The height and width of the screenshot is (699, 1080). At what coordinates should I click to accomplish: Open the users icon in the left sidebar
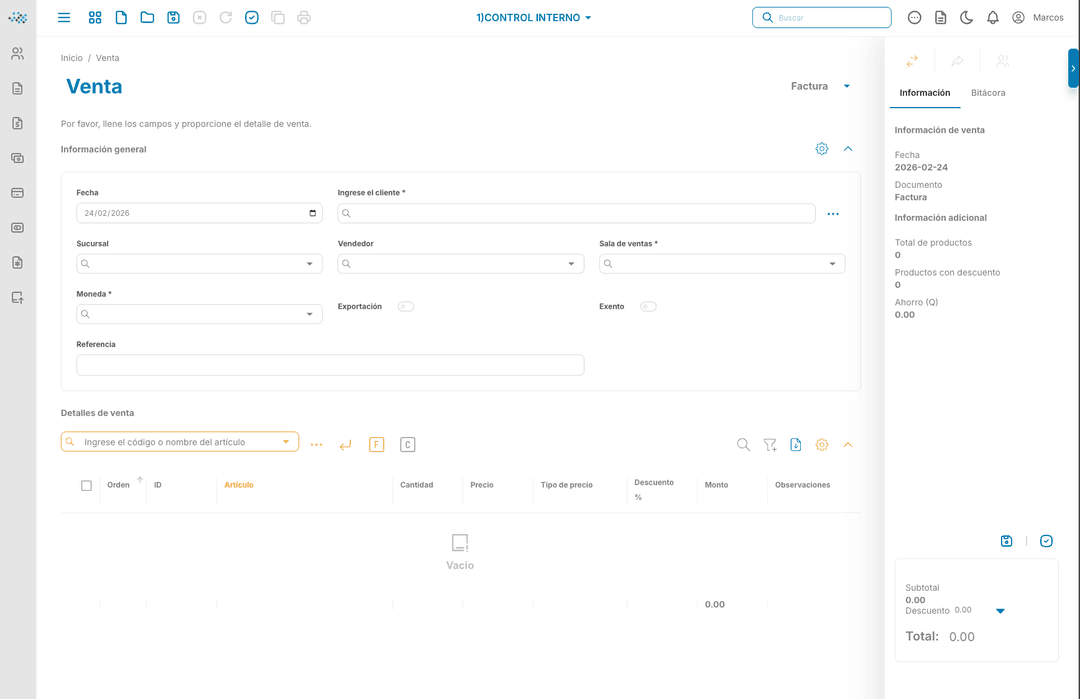click(18, 54)
